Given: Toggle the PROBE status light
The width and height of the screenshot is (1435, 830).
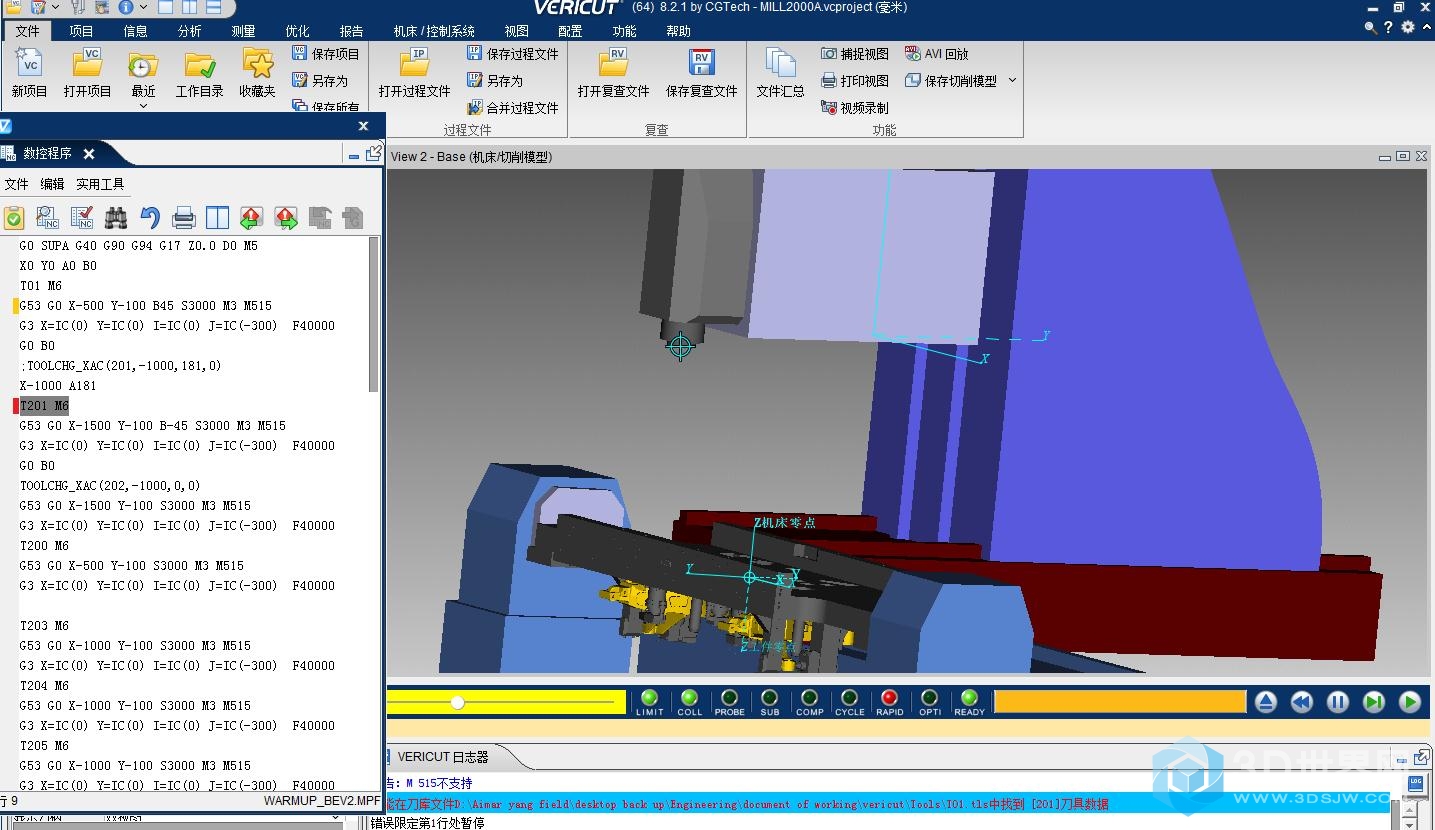Looking at the screenshot, I should click(729, 698).
